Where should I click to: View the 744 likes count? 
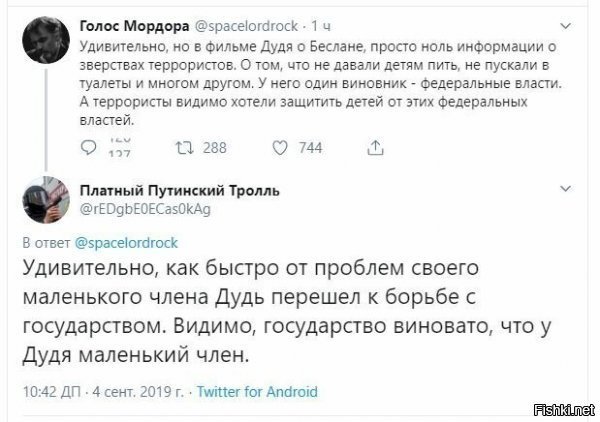click(310, 148)
